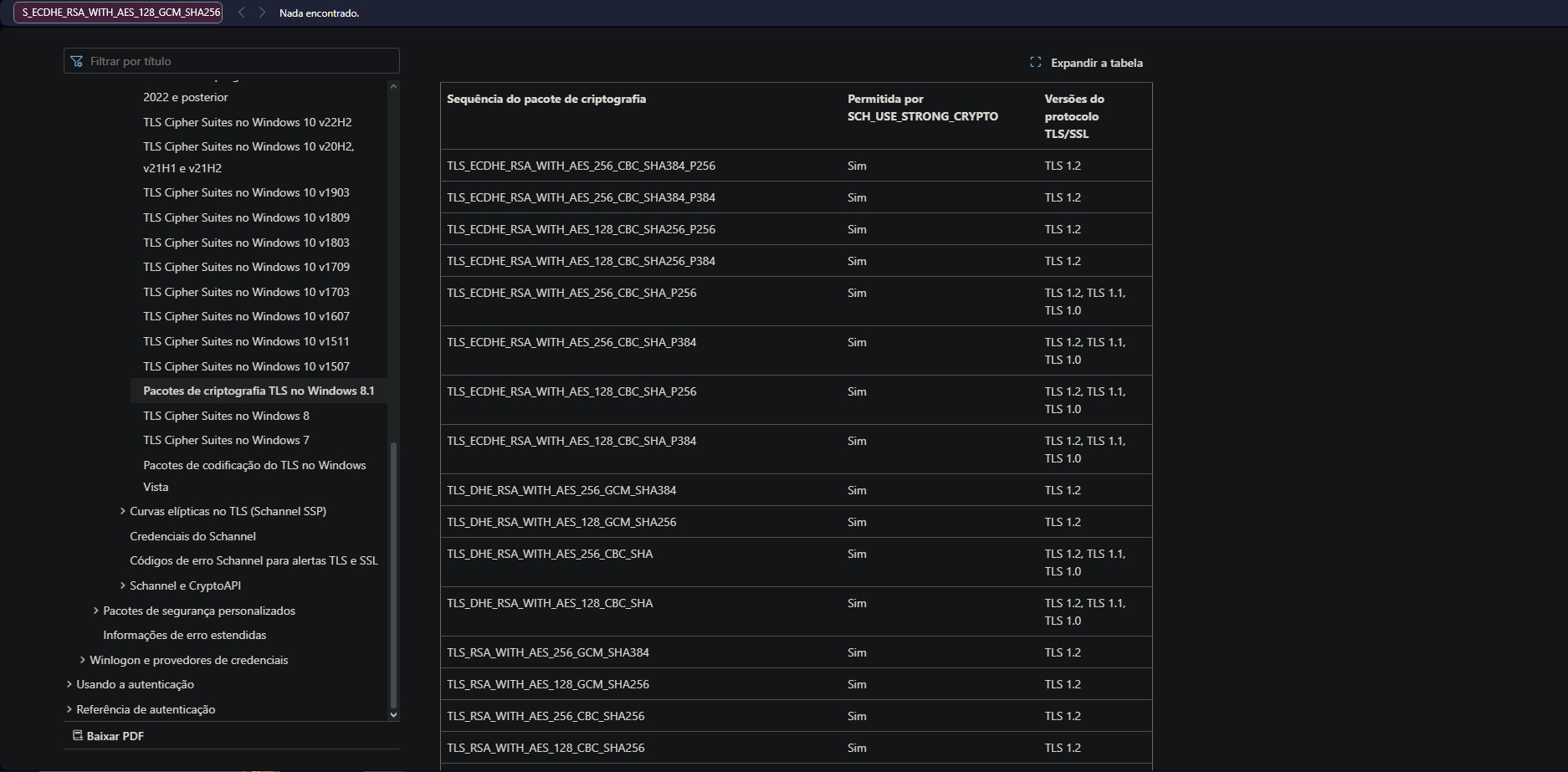The image size is (1568, 772).
Task: Open the 2022 e posterior entry
Action: (x=185, y=97)
